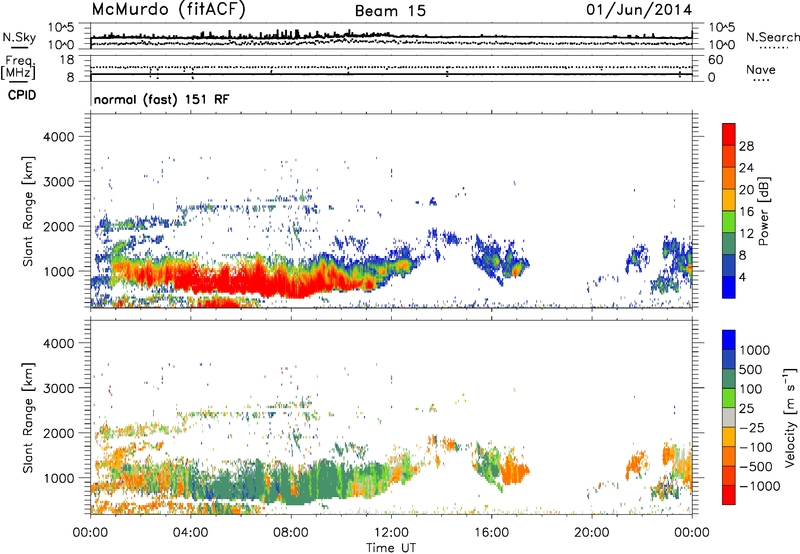Click the "-100" label on Velocity colorbar
Screen dimensions: 800x554
[756, 447]
